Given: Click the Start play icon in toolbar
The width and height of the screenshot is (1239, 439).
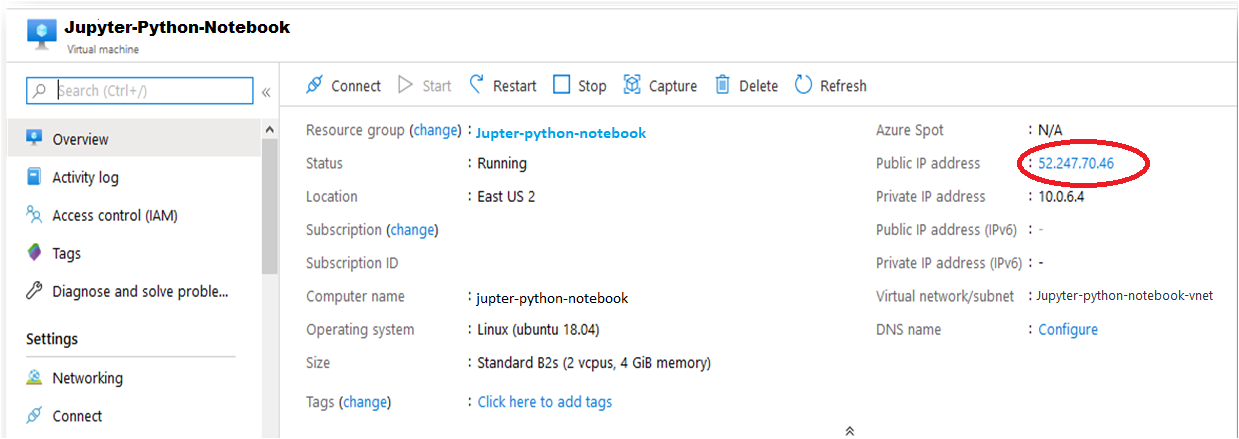Looking at the screenshot, I should (405, 85).
